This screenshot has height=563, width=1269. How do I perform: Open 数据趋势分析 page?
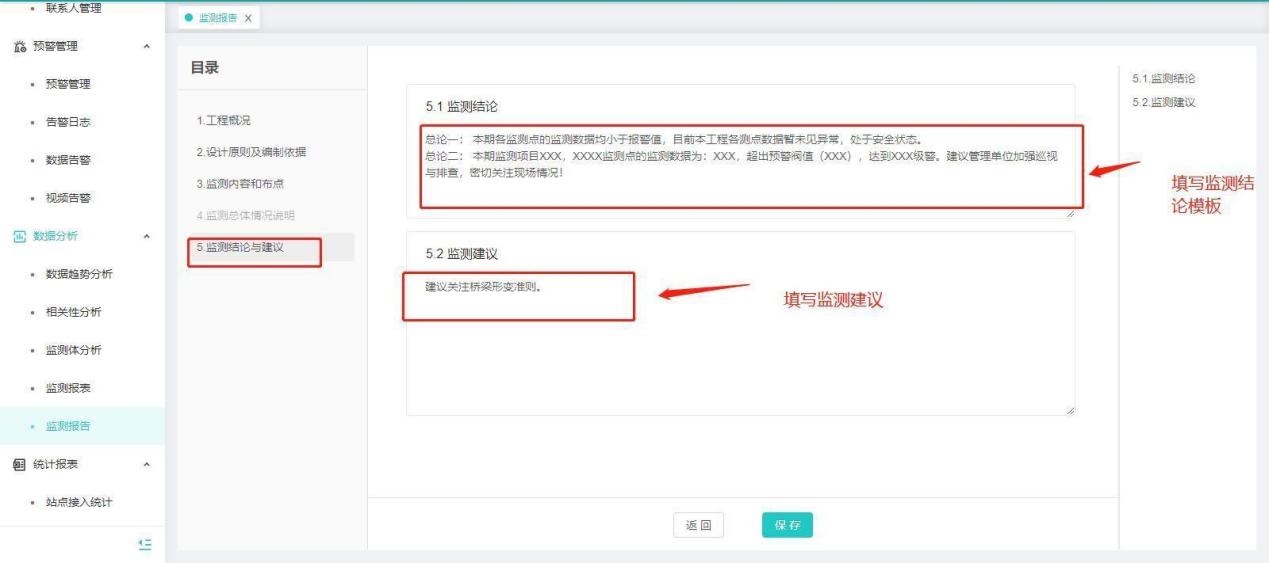[x=79, y=274]
